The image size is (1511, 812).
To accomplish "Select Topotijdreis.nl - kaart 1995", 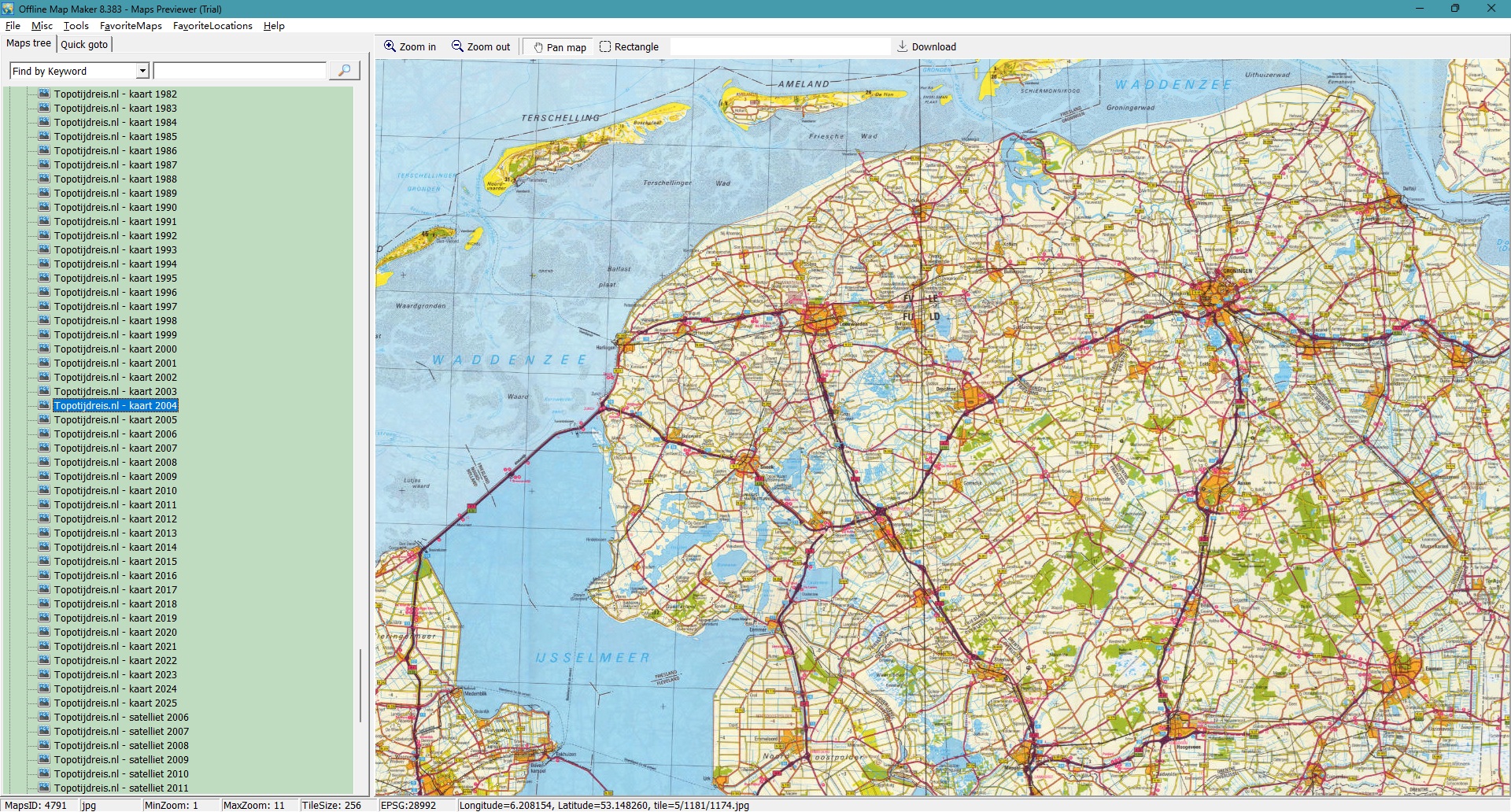I will tap(115, 278).
